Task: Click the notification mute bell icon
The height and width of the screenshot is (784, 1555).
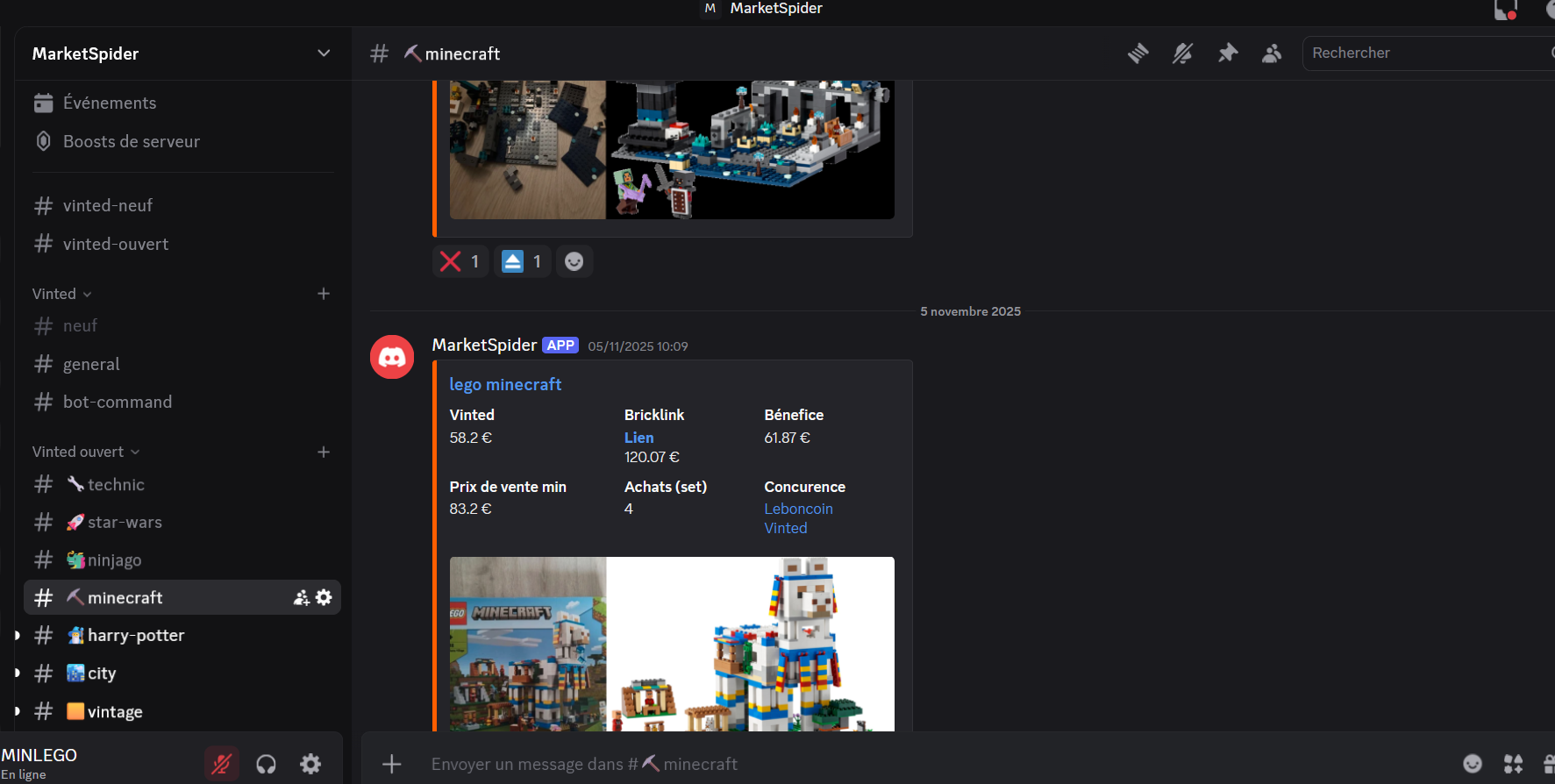Action: pos(1182,53)
